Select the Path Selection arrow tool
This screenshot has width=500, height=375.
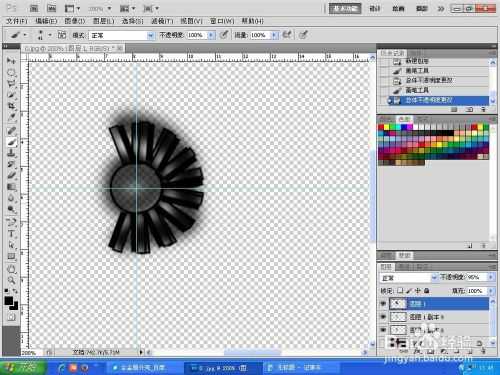(x=11, y=245)
